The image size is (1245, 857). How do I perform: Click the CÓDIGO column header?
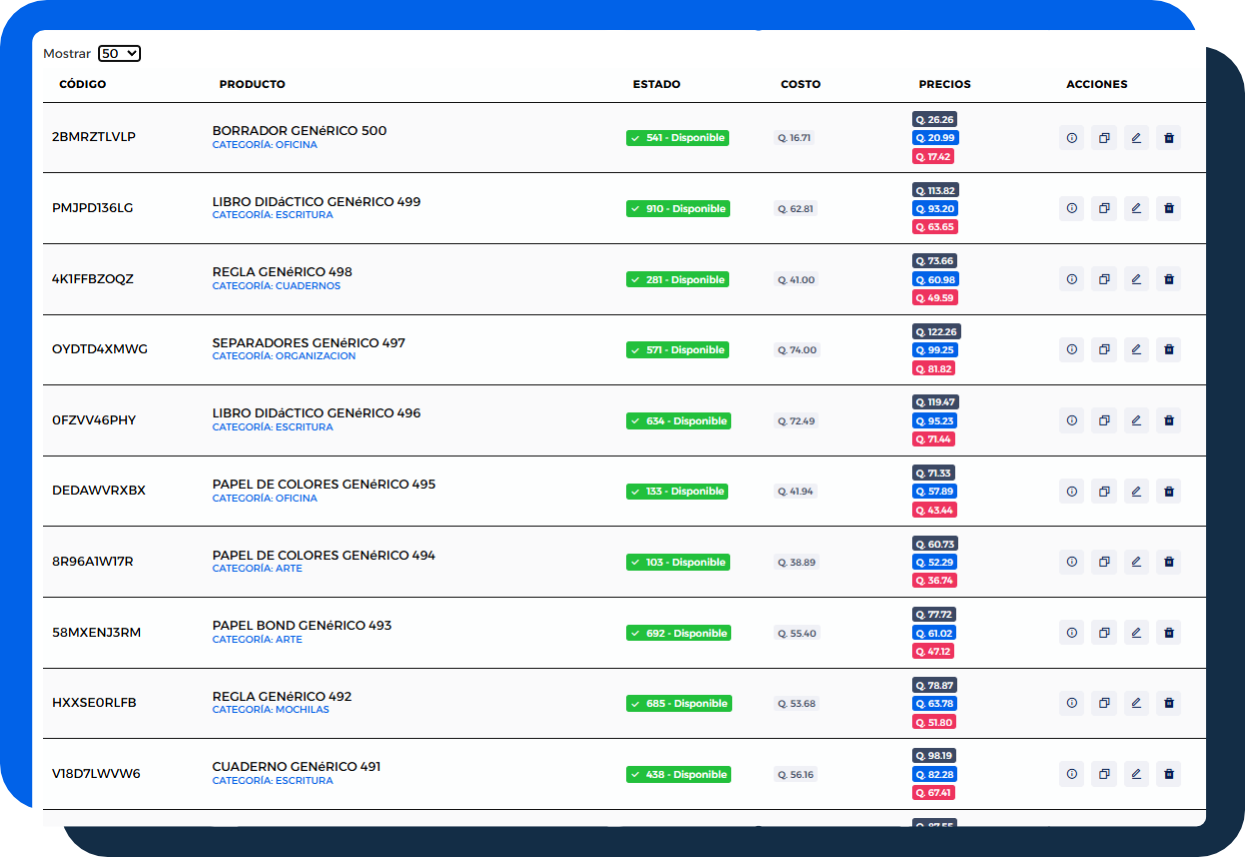pyautogui.click(x=83, y=84)
